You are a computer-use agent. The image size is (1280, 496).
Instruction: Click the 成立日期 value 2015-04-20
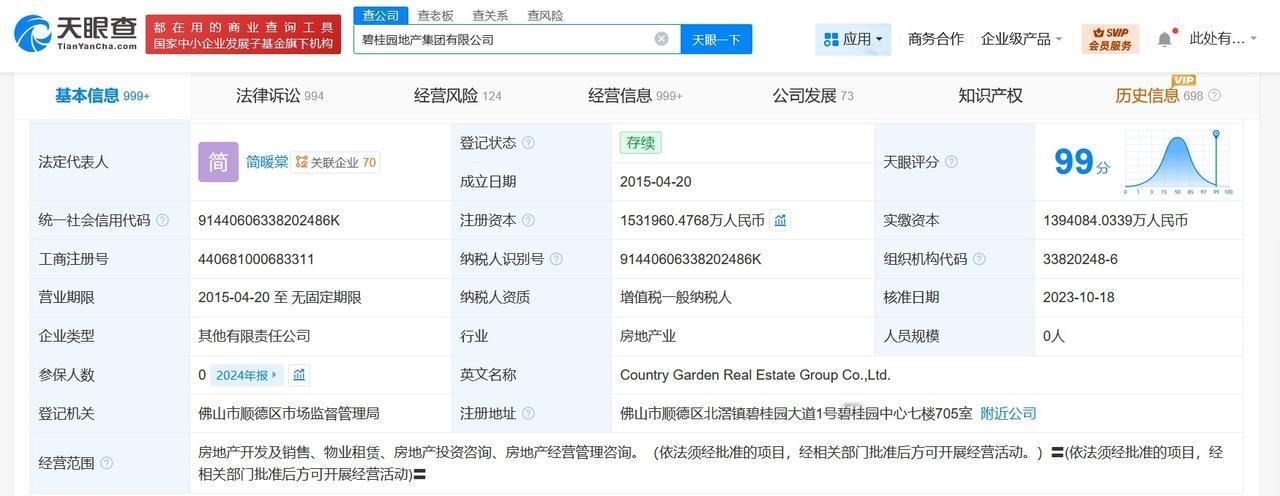tap(655, 182)
